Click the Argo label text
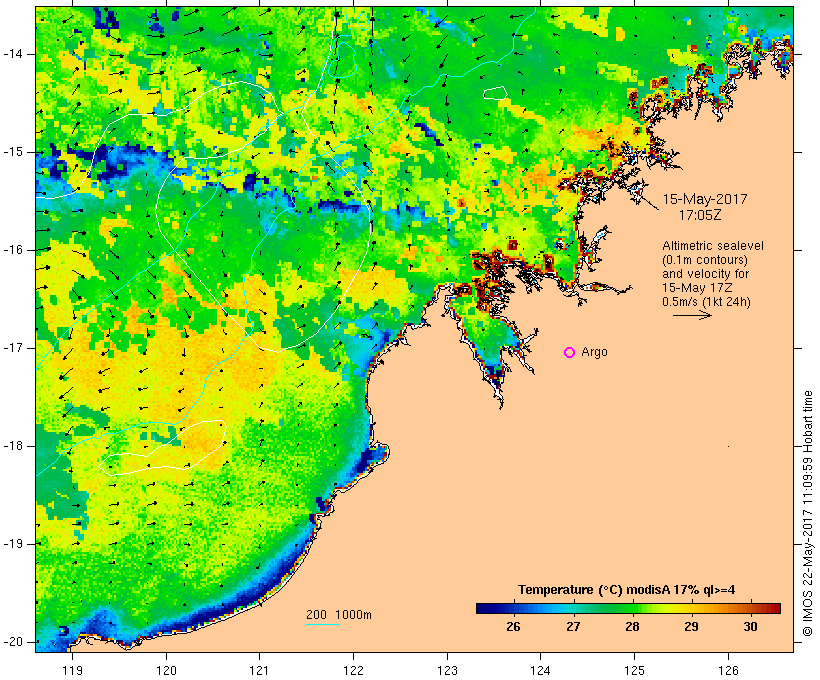Image resolution: width=820 pixels, height=680 pixels. tap(595, 353)
